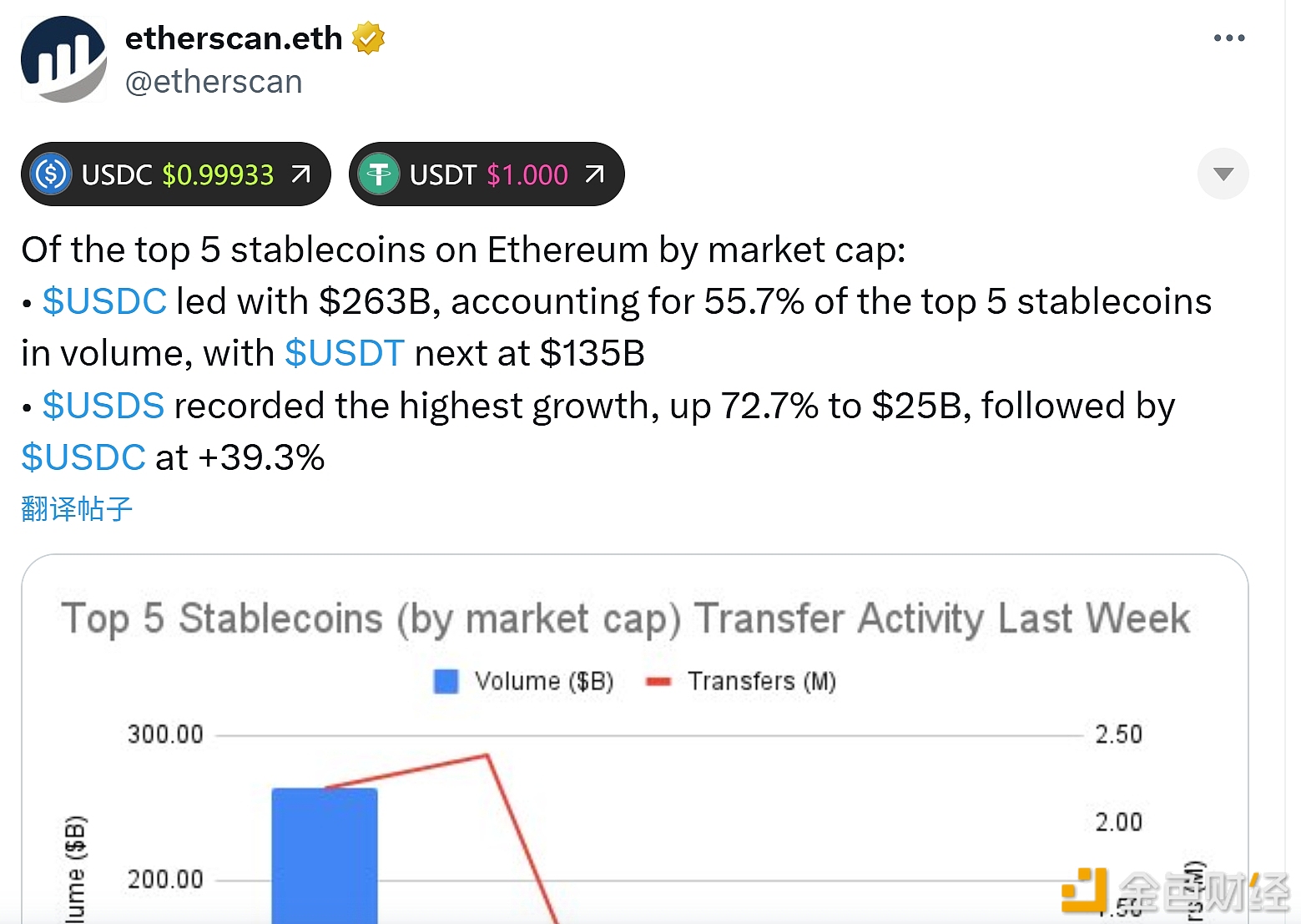This screenshot has height=924, width=1301.
Task: Click the USDT Tether logo icon
Action: click(379, 174)
